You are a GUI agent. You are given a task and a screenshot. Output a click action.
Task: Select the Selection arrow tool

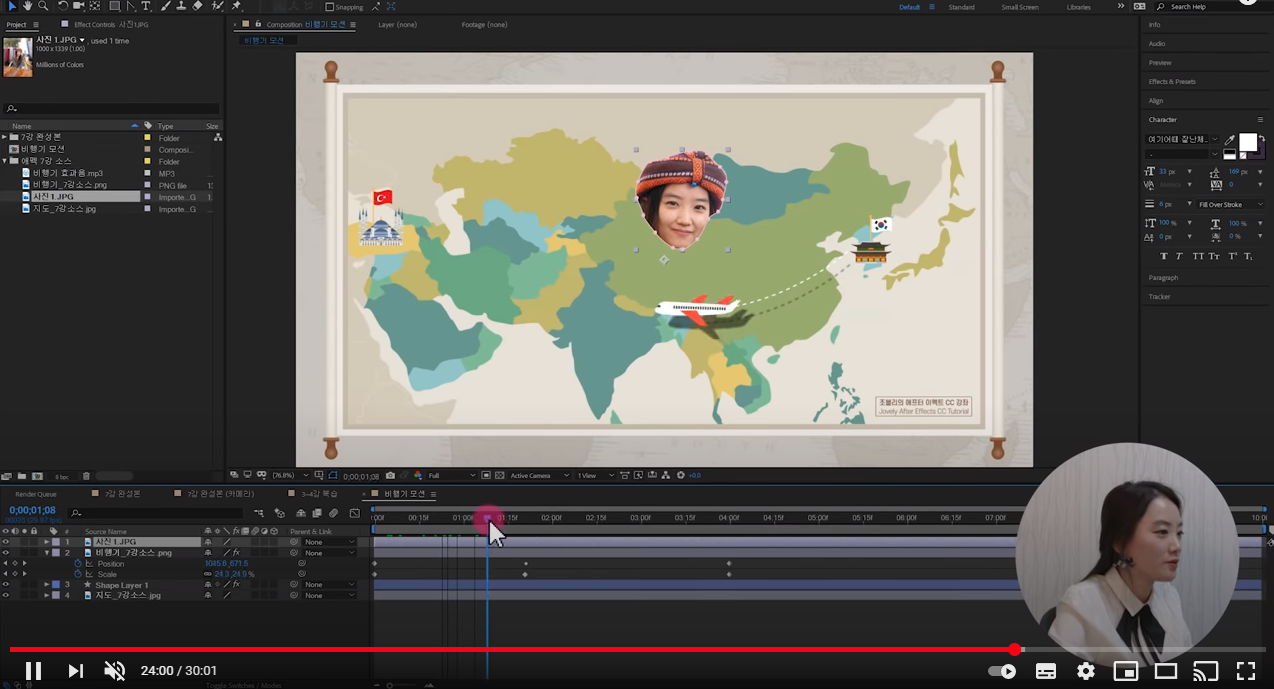(11, 6)
